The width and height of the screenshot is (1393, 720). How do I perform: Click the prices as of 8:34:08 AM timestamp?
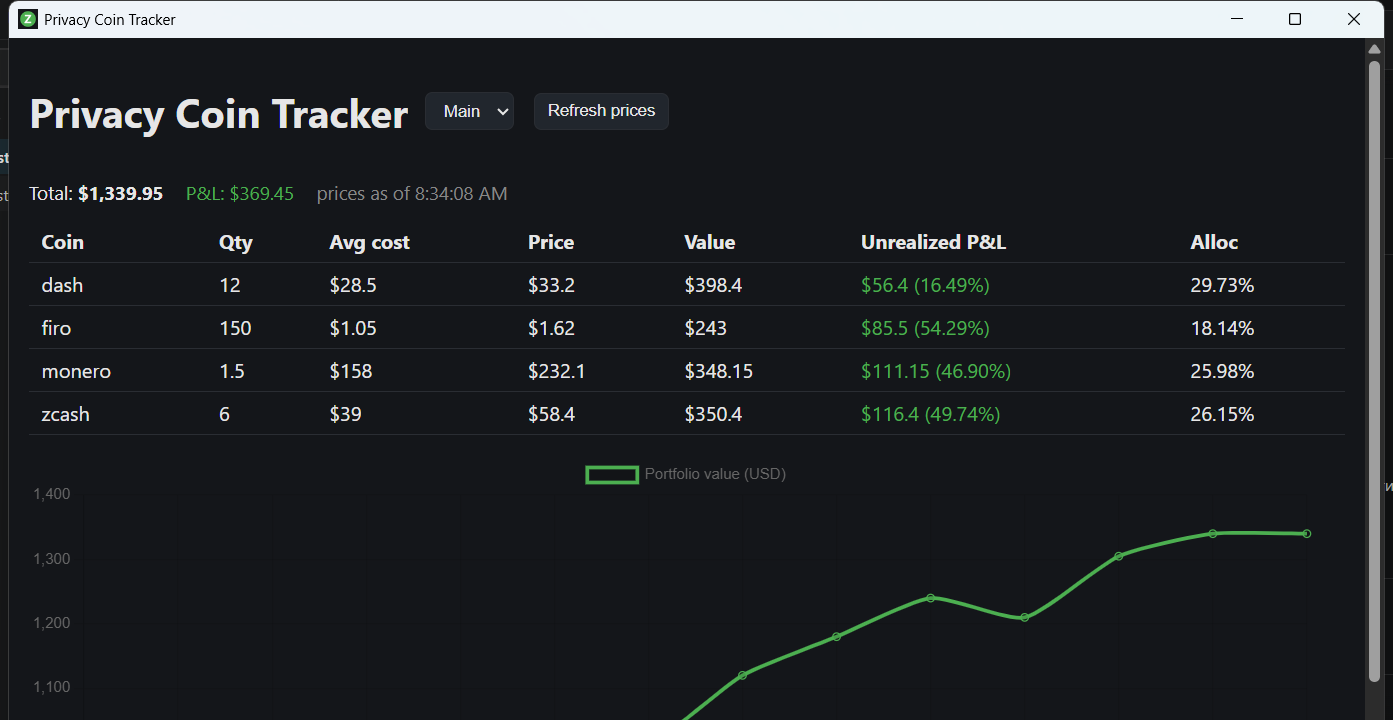pos(412,194)
